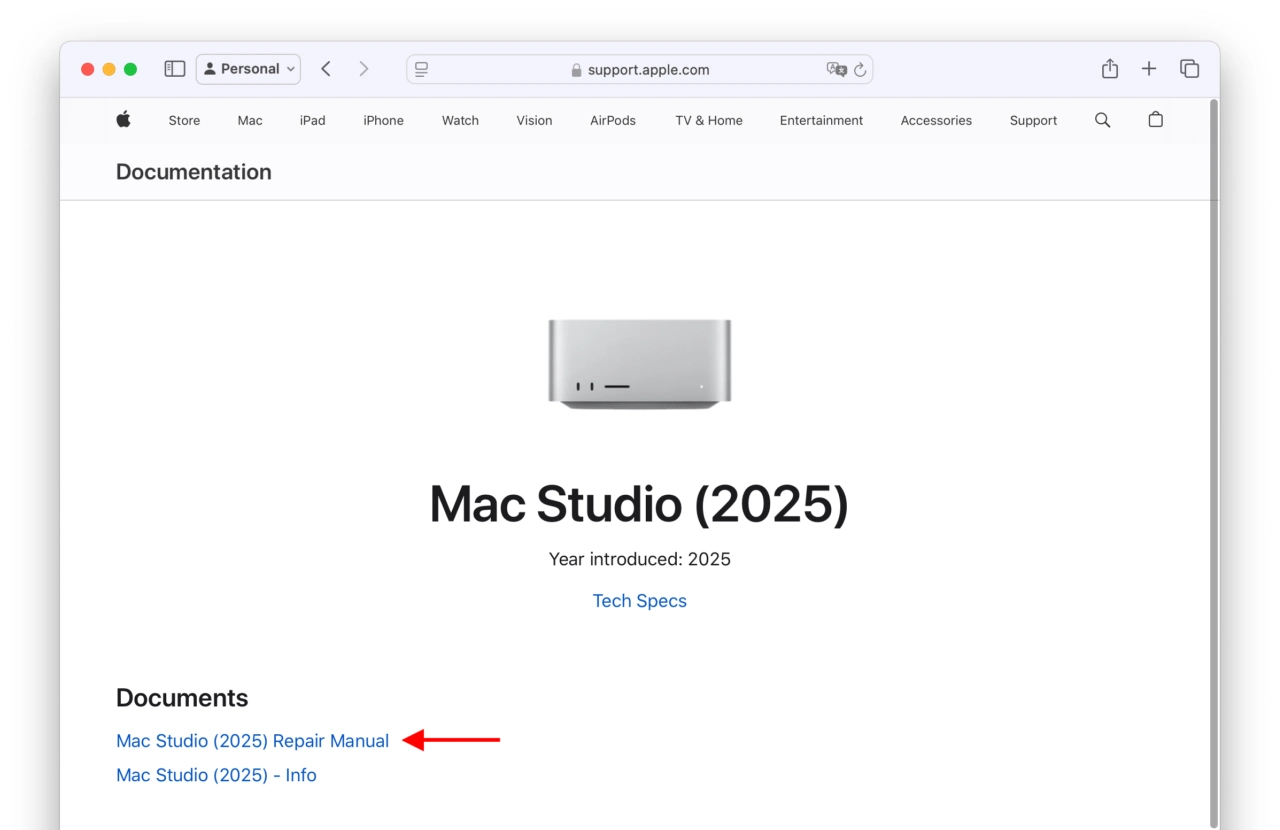Open the Accessories menu item
Screen dimensions: 1280x830
click(x=936, y=120)
